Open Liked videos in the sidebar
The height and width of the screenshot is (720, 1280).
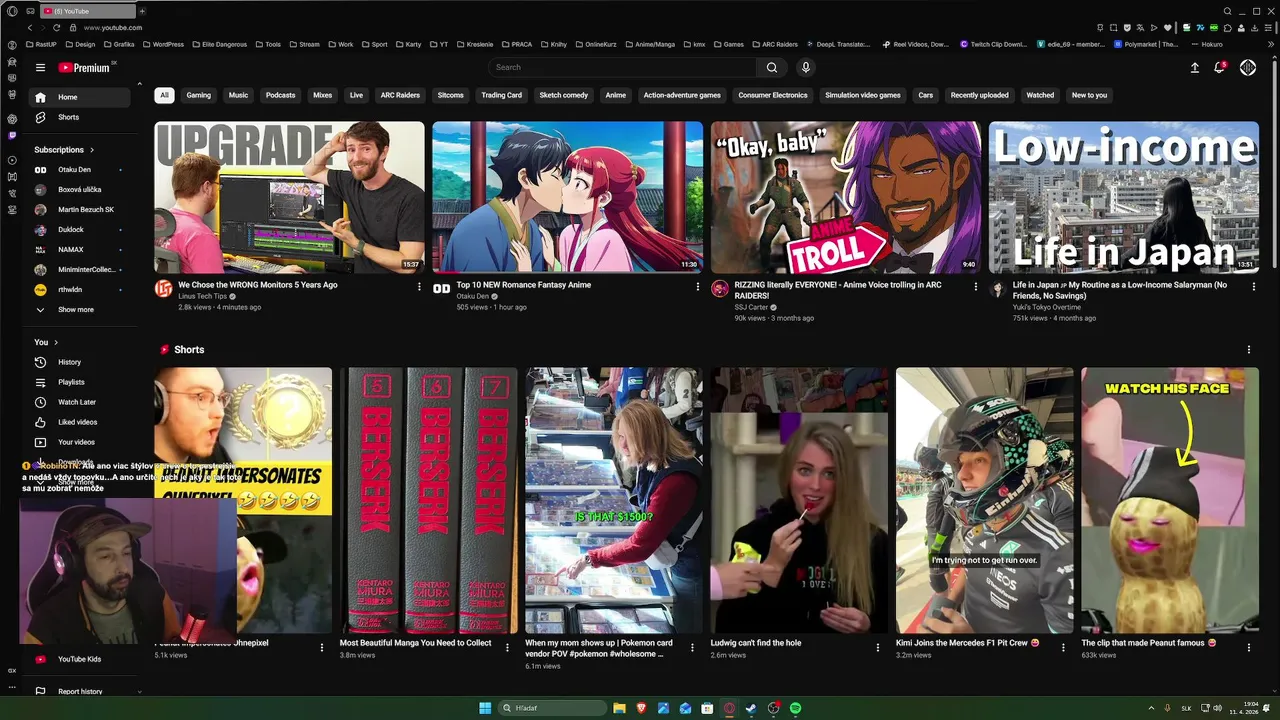click(x=80, y=422)
